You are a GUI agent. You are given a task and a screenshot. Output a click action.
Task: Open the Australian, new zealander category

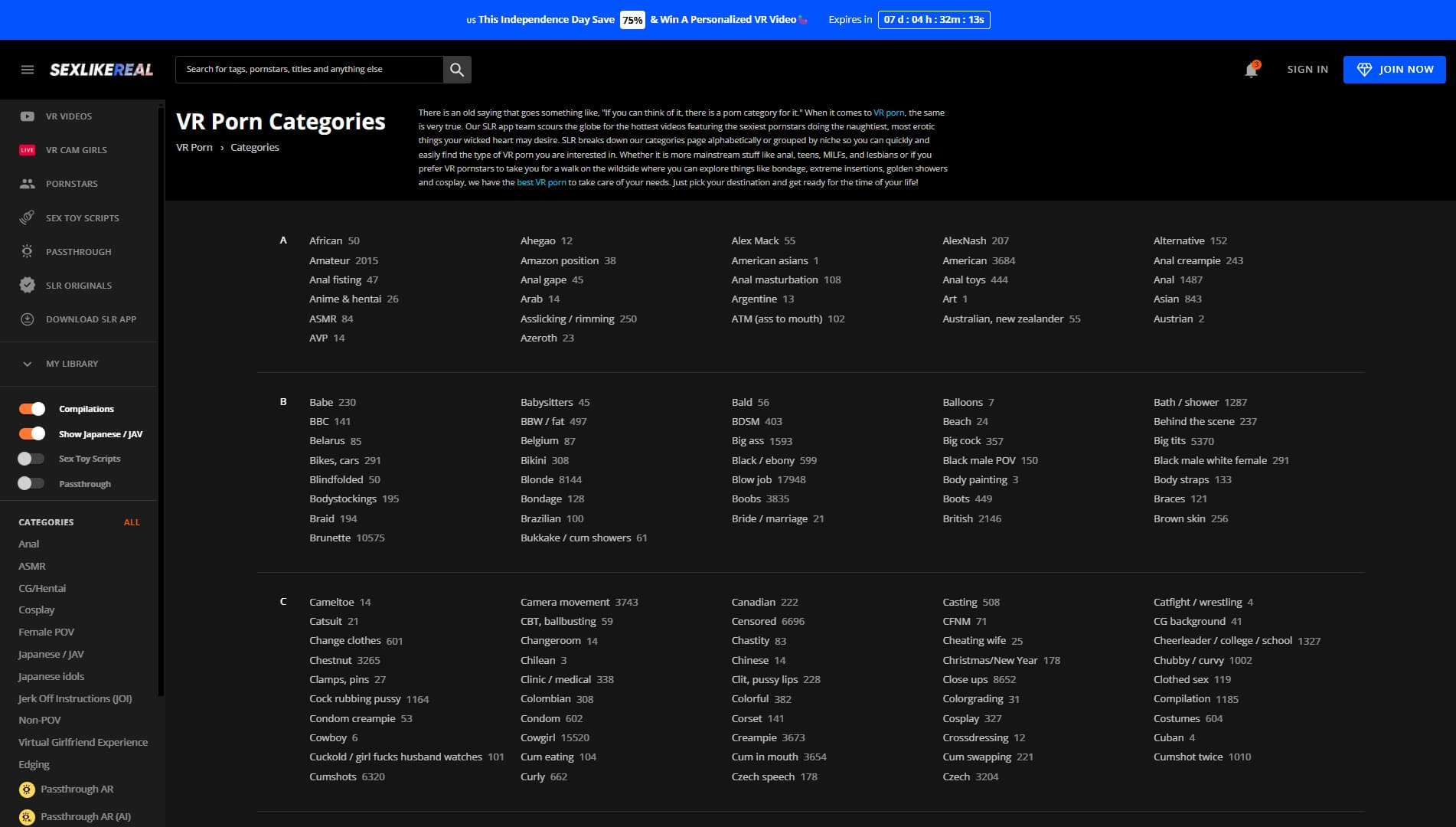[x=1011, y=319]
